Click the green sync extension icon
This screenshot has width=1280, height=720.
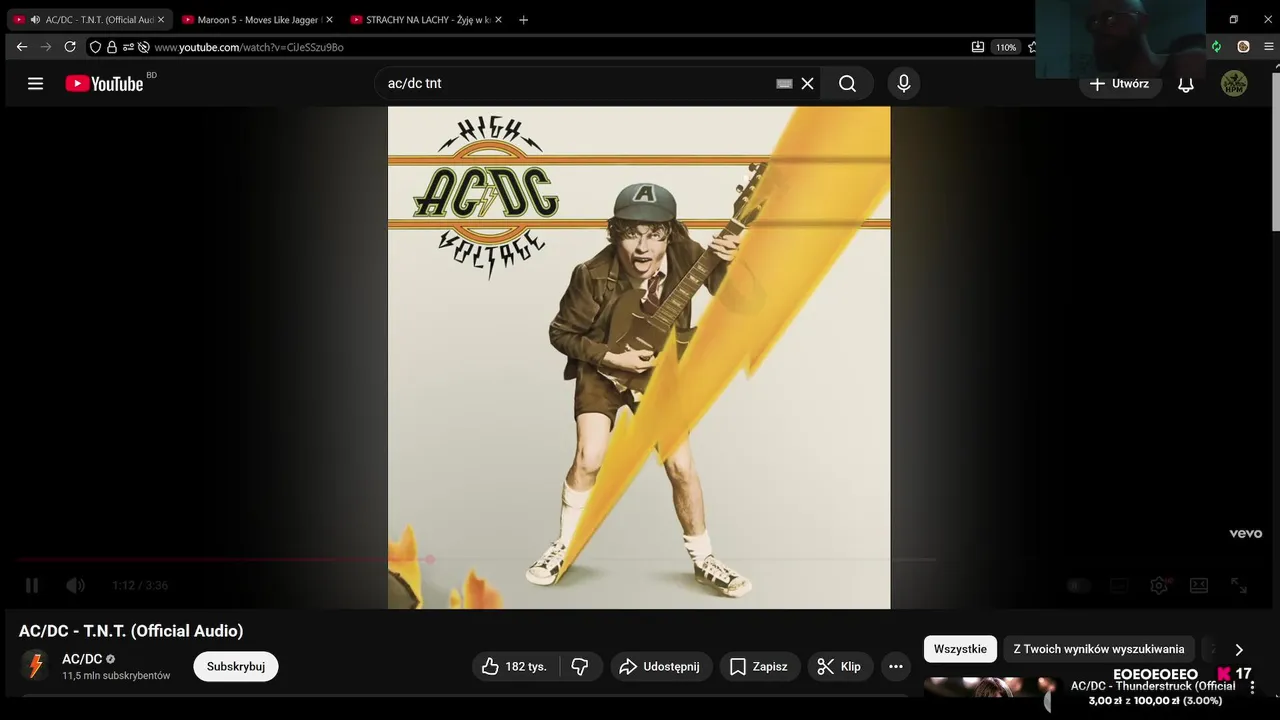1216,47
